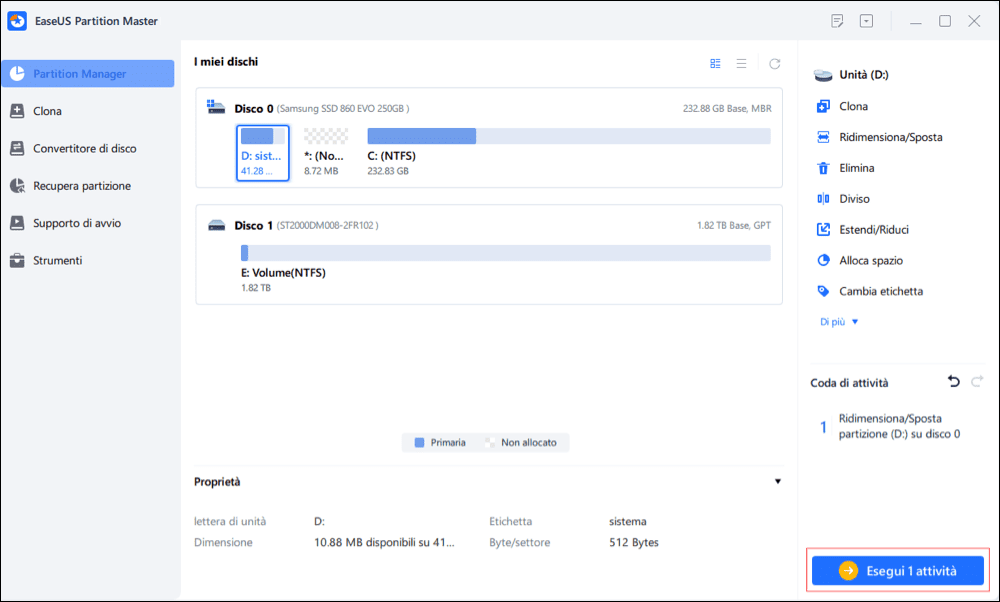Click the Disco 1 disk icon

click(x=217, y=225)
